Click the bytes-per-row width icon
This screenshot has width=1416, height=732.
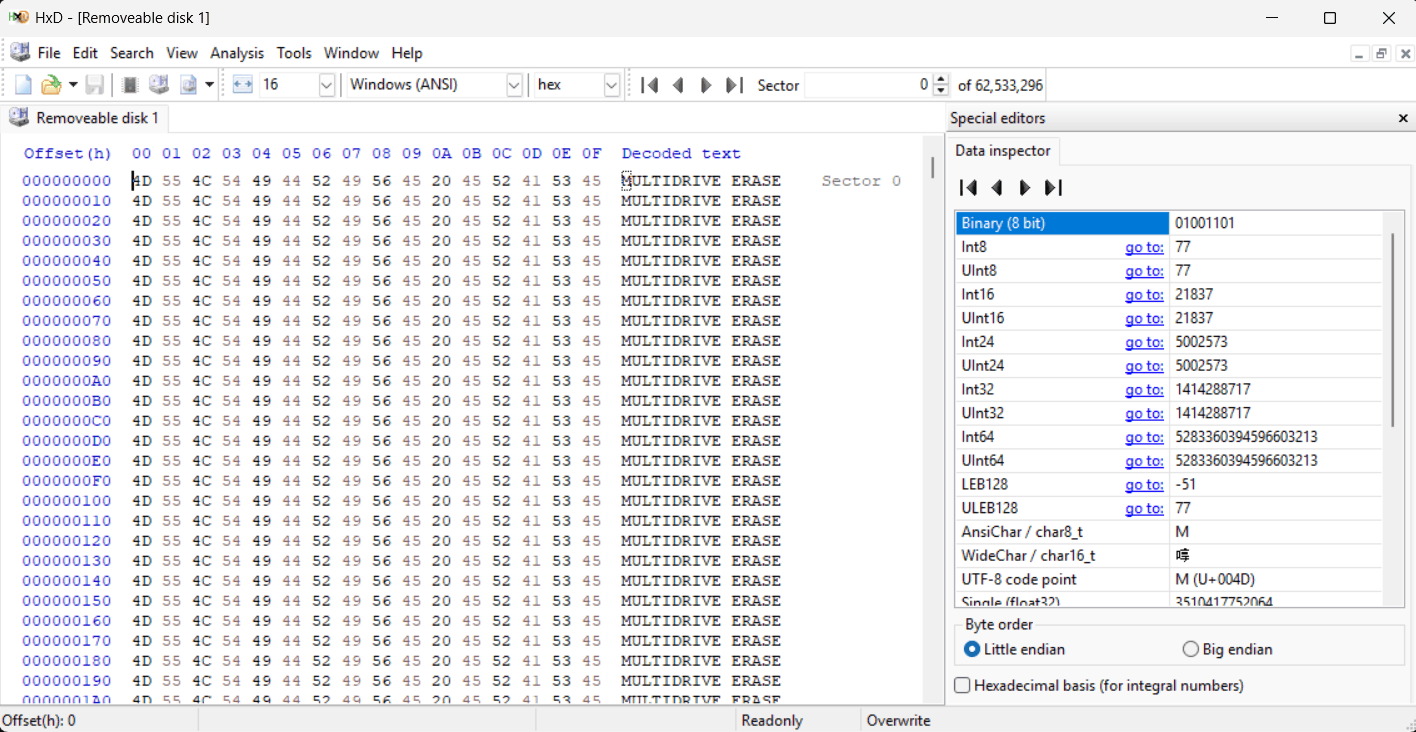pyautogui.click(x=242, y=85)
